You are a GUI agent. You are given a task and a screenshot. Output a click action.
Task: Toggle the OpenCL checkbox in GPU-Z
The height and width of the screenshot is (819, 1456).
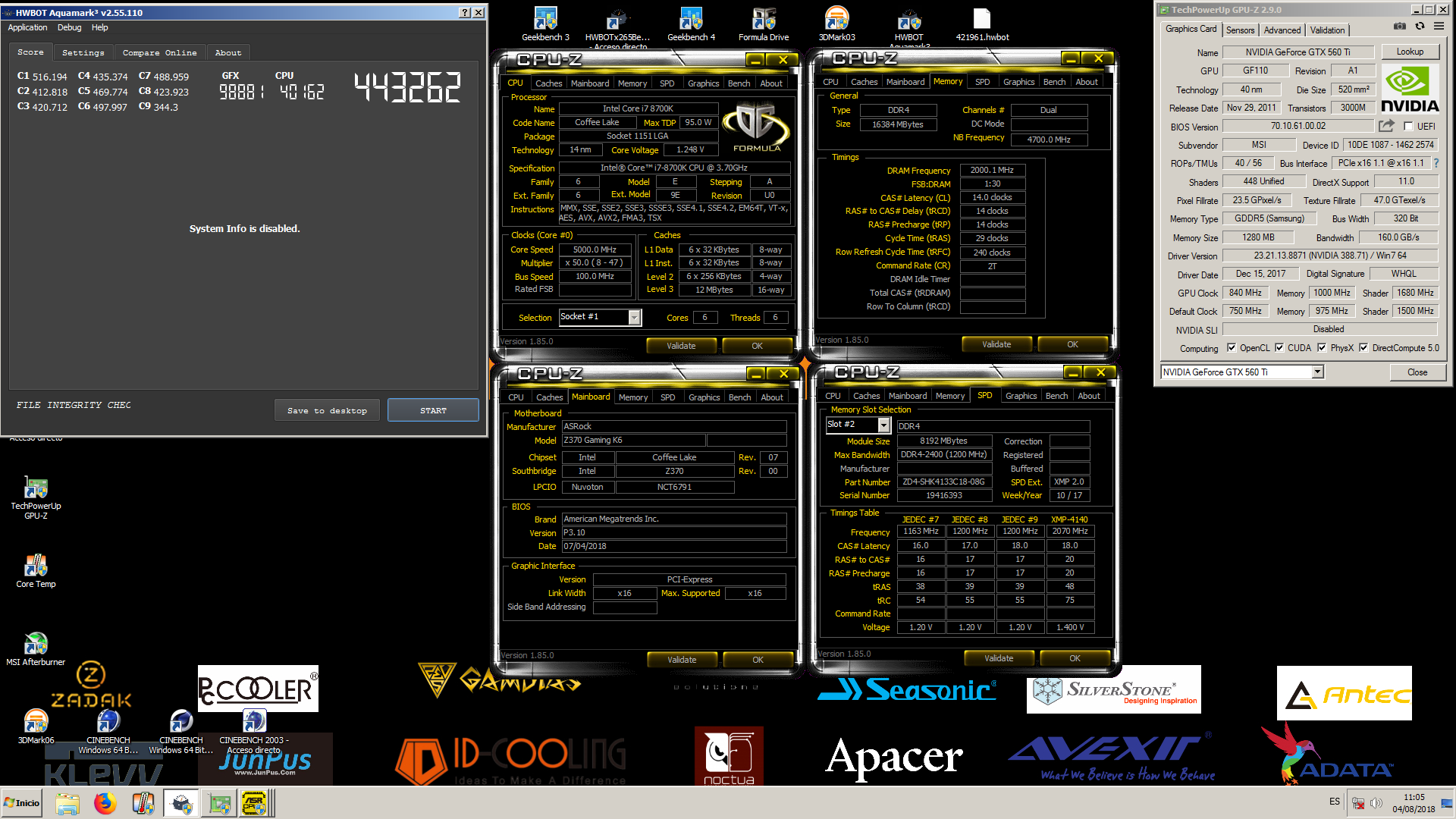pos(1232,348)
